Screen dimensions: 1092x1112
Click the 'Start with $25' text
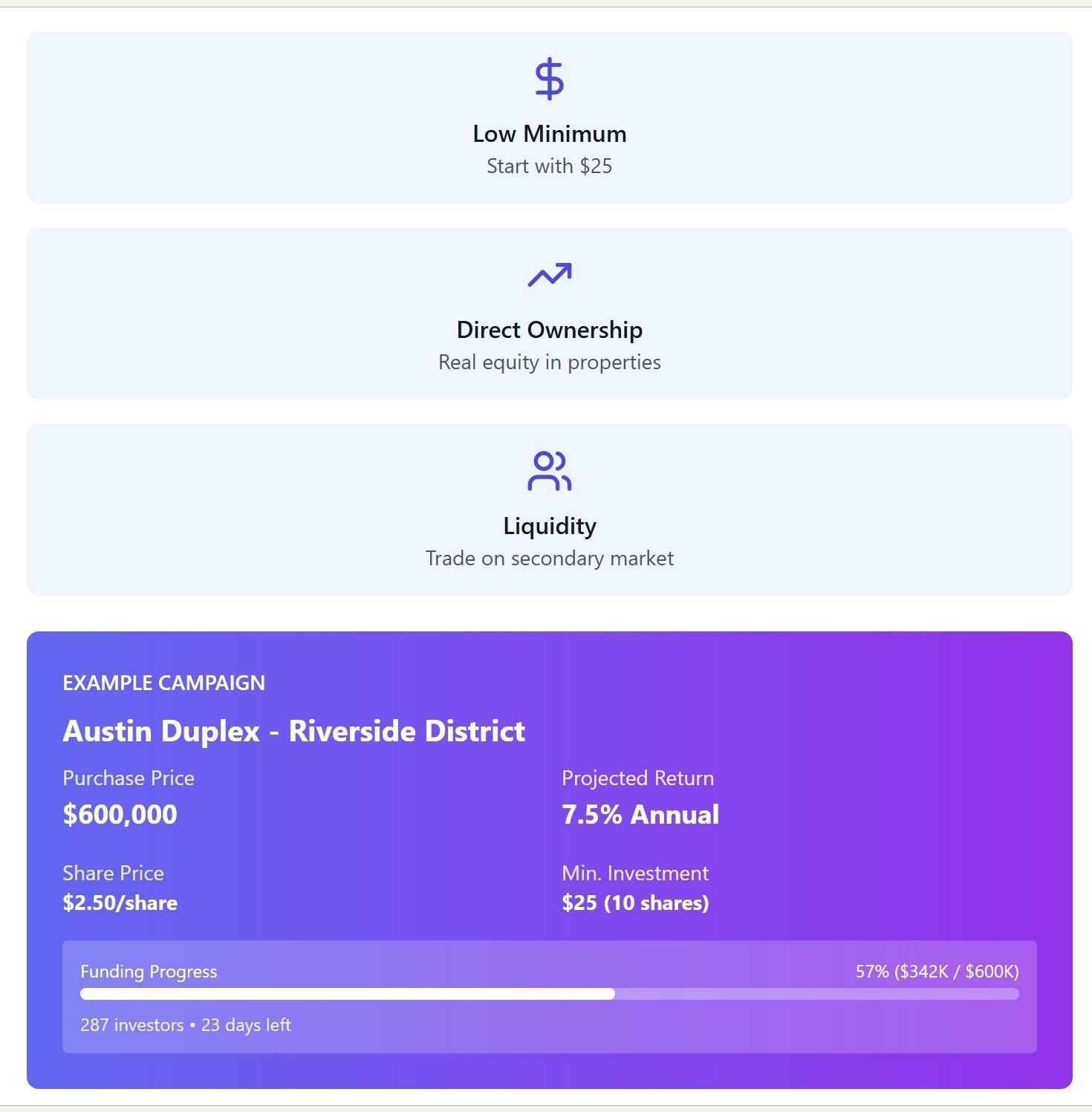pyautogui.click(x=550, y=166)
